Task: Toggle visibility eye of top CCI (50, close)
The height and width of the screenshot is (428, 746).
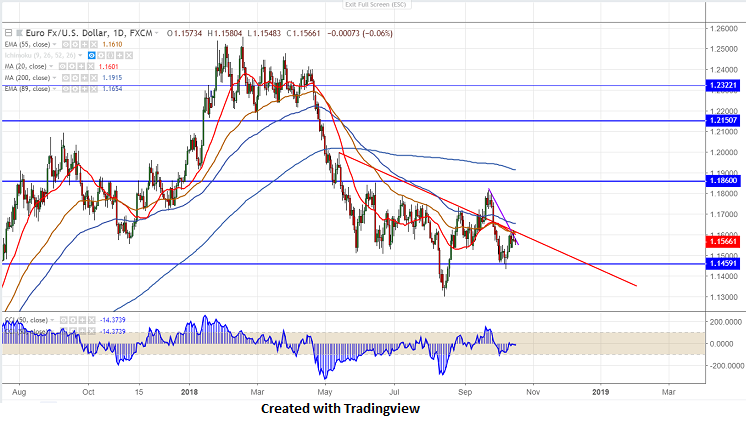Action: 64,320
